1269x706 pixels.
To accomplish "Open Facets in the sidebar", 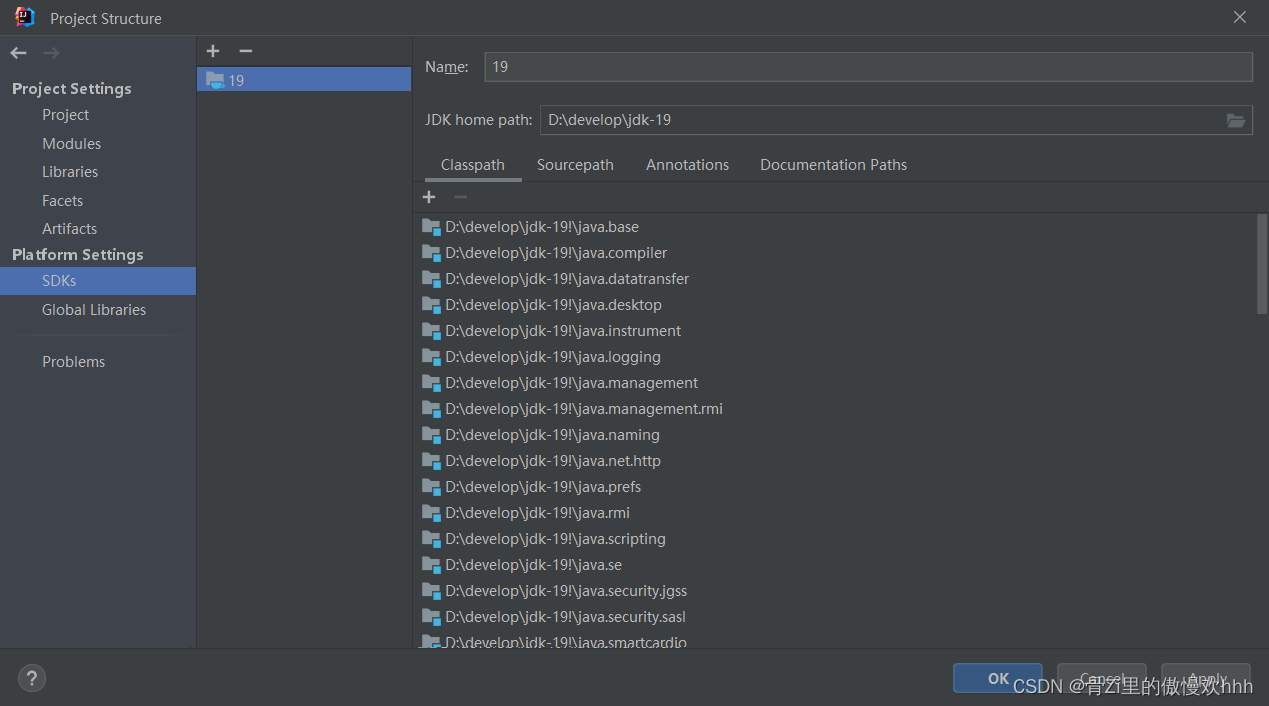I will 62,201.
